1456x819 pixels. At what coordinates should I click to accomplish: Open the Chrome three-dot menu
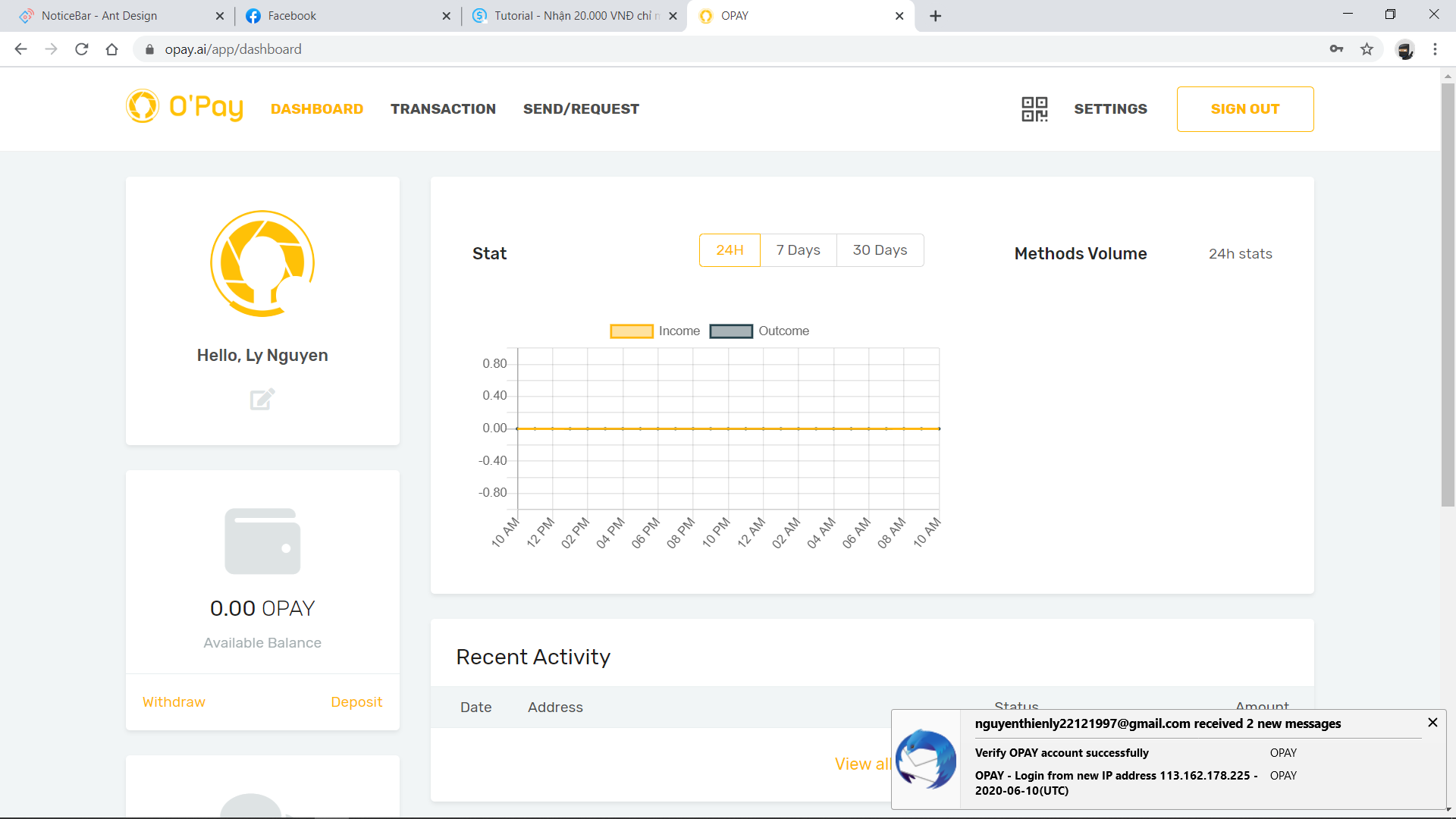click(1435, 49)
